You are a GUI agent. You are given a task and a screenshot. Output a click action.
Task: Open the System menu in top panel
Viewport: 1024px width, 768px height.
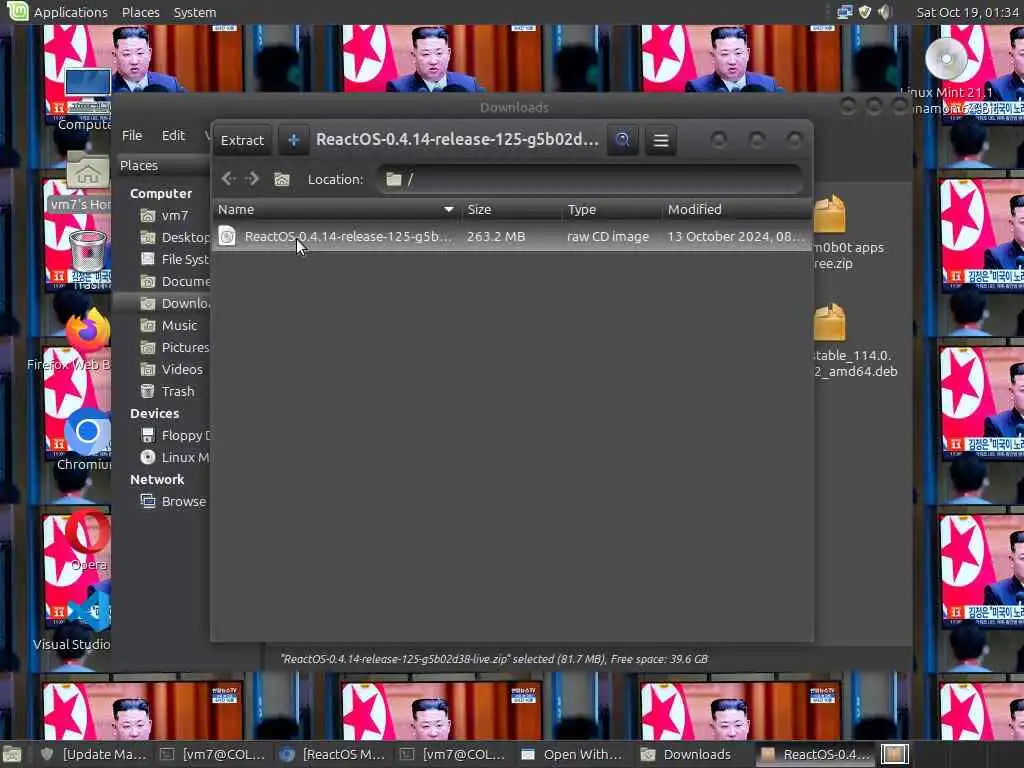(x=195, y=12)
